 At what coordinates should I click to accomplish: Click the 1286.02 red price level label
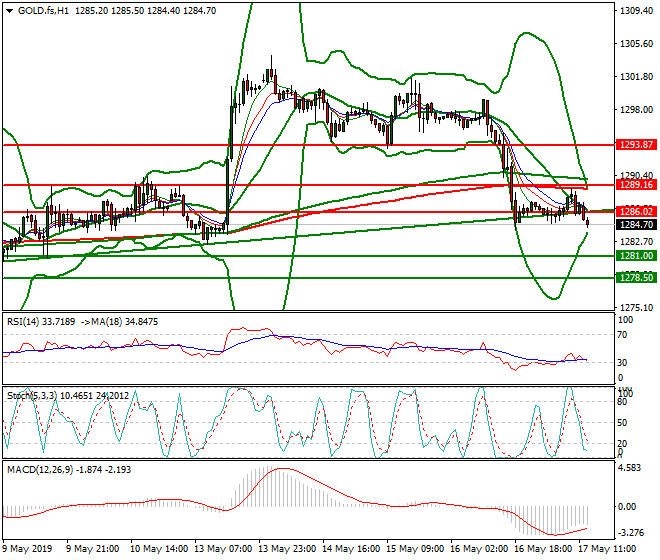636,211
